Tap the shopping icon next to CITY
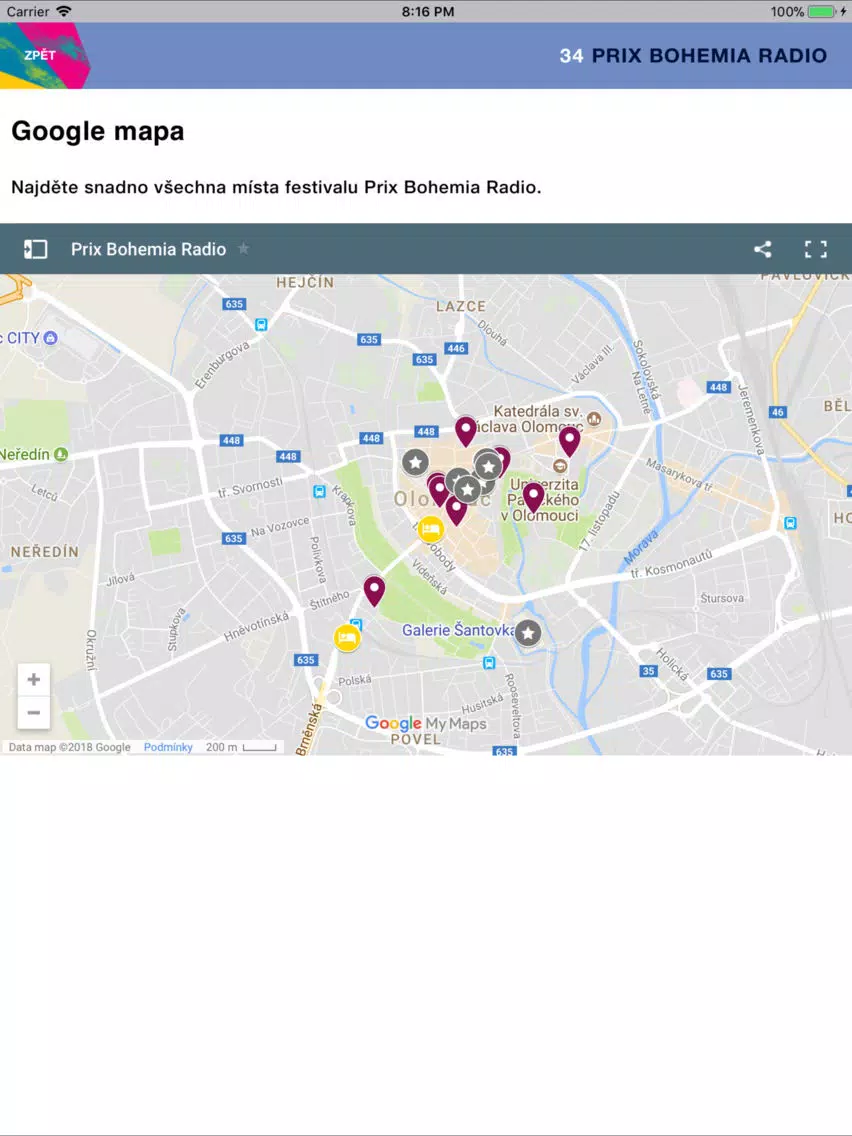The image size is (852, 1136). (x=50, y=338)
